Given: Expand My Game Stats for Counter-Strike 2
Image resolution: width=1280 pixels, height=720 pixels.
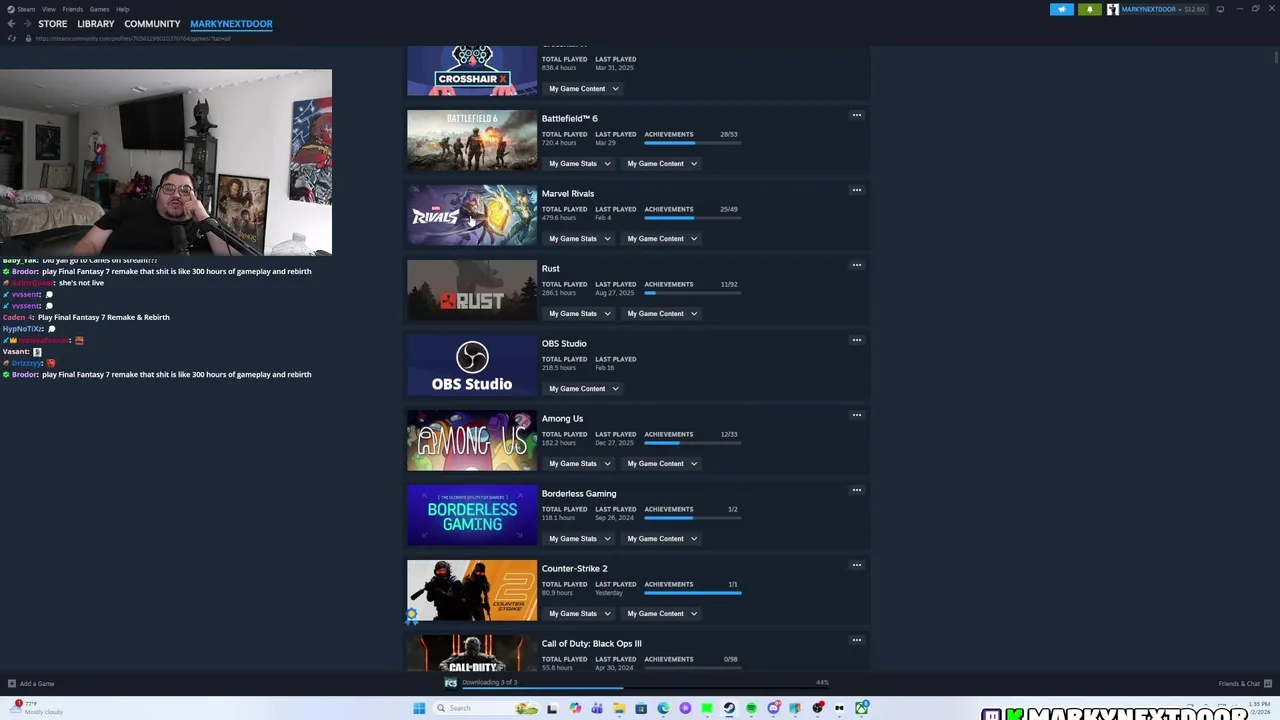Looking at the screenshot, I should point(579,614).
